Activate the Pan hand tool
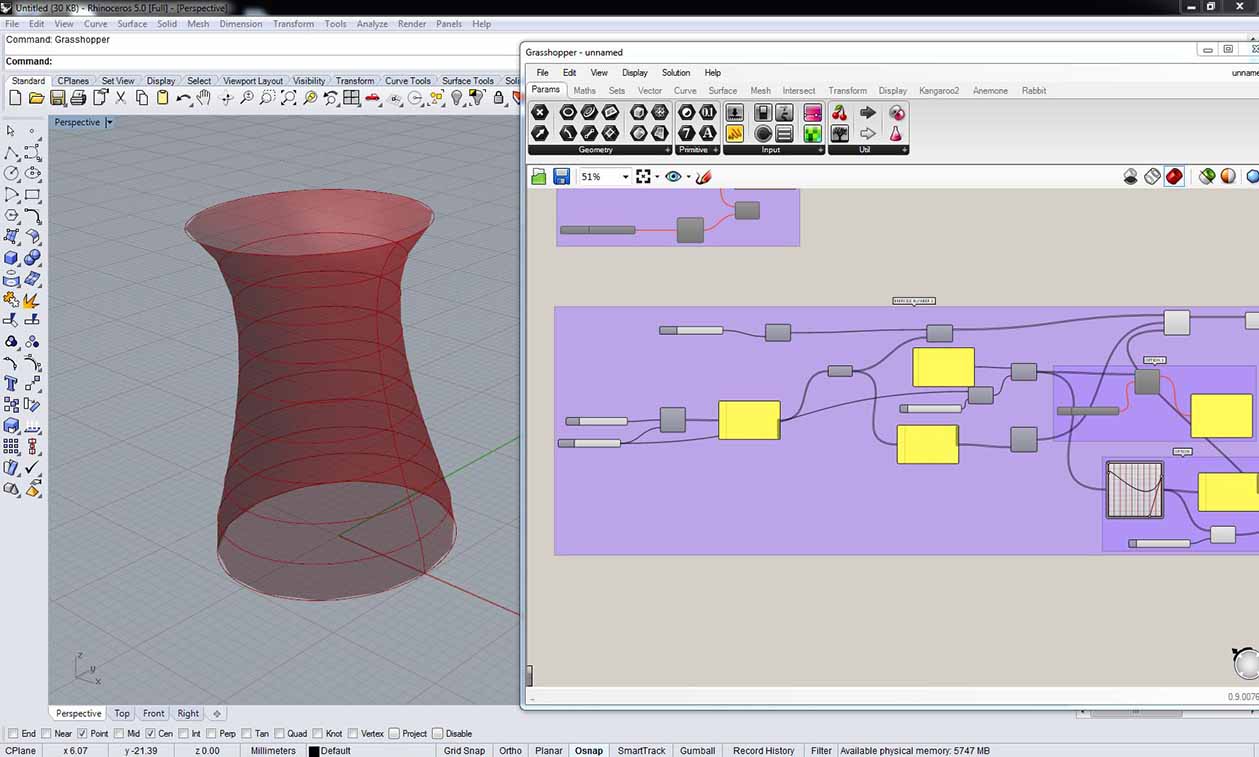Image resolution: width=1259 pixels, height=757 pixels. (x=204, y=98)
